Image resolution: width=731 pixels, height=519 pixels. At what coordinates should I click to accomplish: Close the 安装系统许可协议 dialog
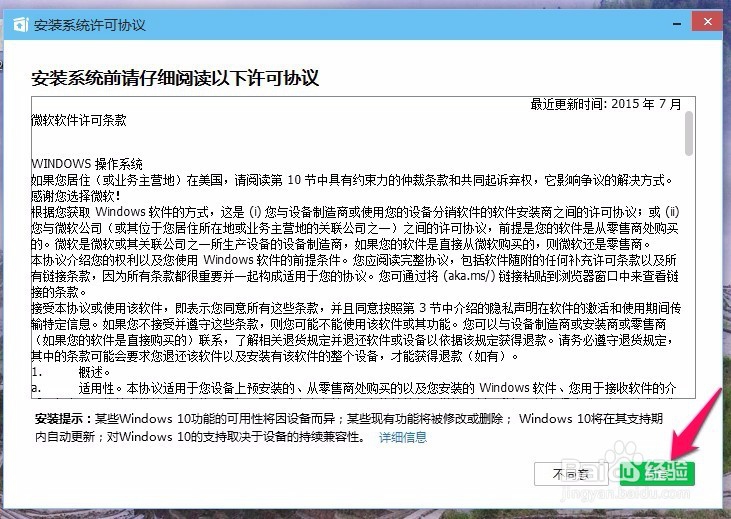pyautogui.click(x=707, y=22)
